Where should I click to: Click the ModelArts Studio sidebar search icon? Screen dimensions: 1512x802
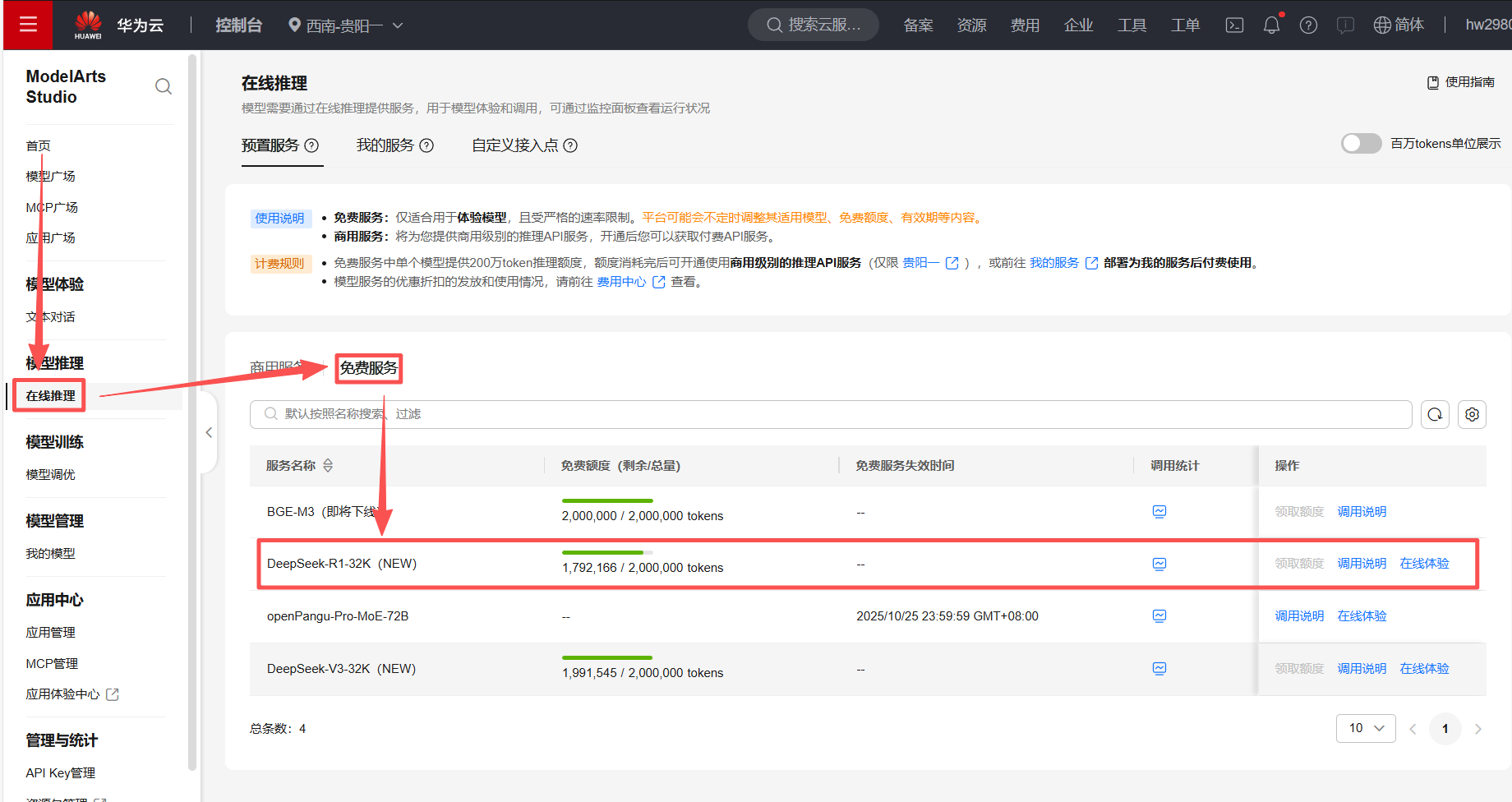tap(164, 86)
